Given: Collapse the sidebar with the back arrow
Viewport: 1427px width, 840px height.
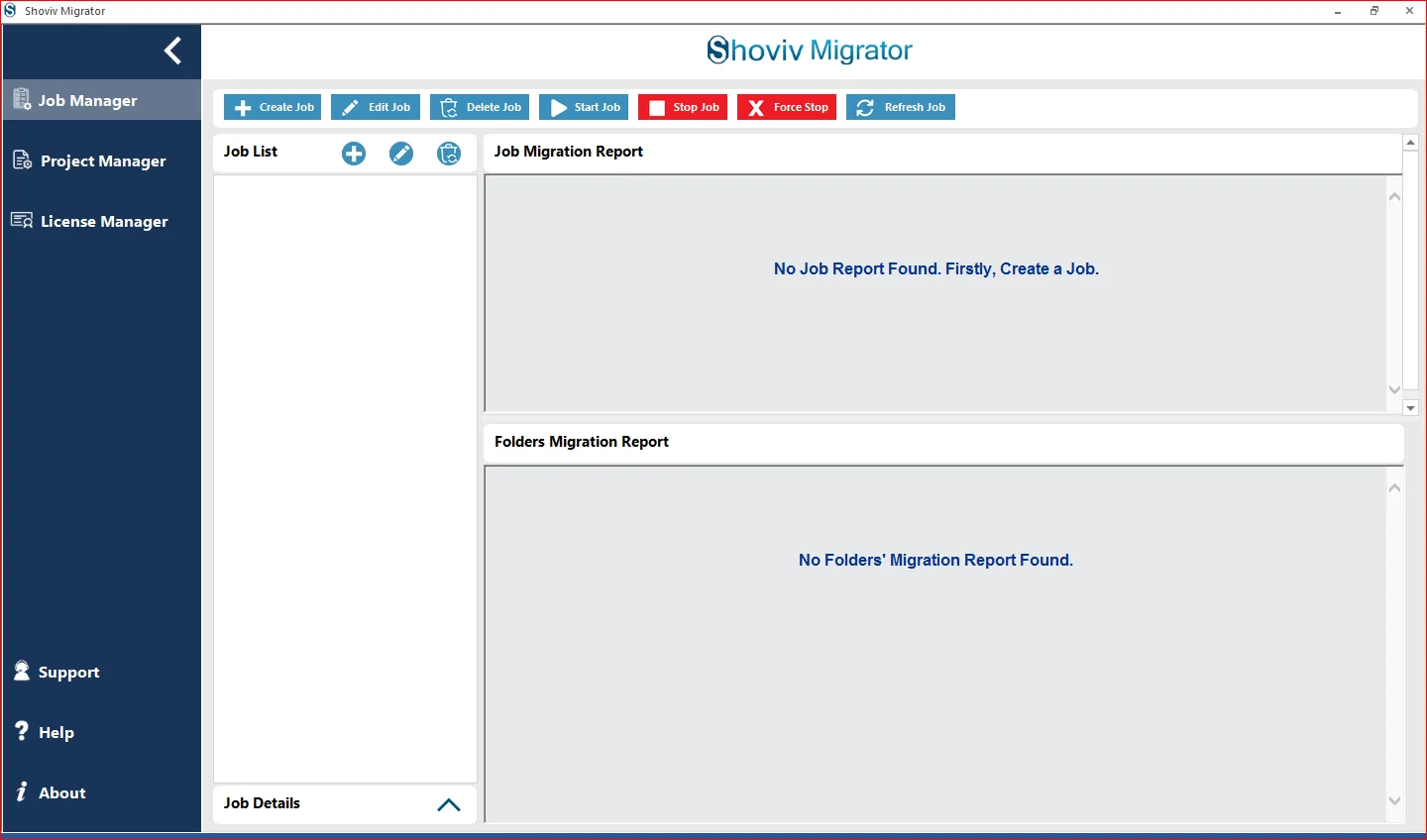Looking at the screenshot, I should tap(173, 51).
